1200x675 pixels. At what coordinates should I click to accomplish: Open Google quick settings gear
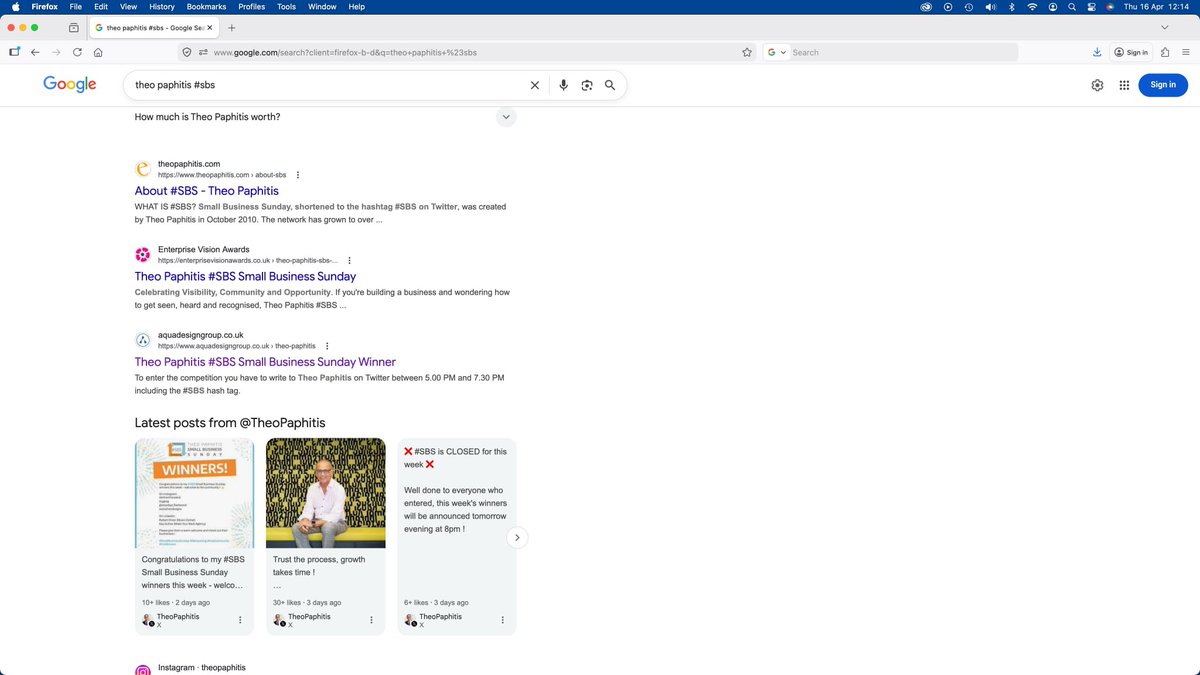[1097, 85]
